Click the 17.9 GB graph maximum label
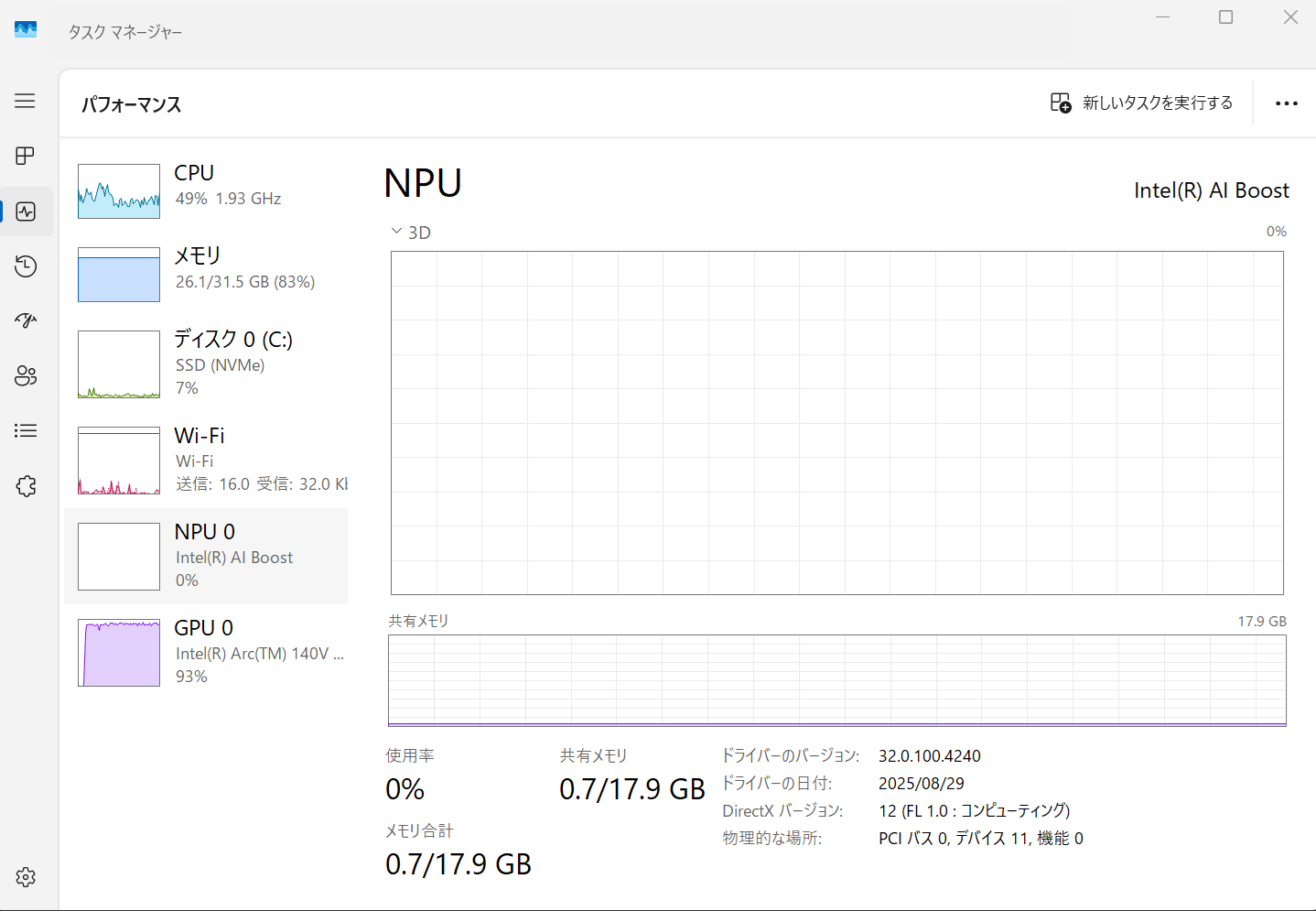This screenshot has height=911, width=1316. [x=1262, y=622]
